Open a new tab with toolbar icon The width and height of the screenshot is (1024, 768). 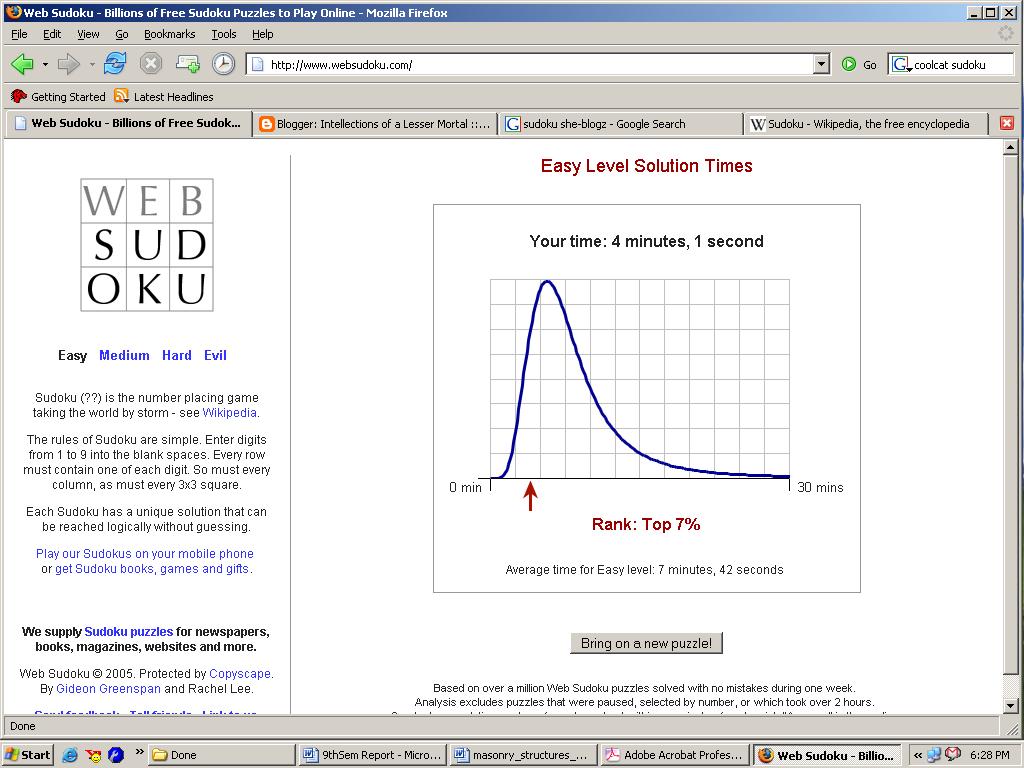pos(187,64)
